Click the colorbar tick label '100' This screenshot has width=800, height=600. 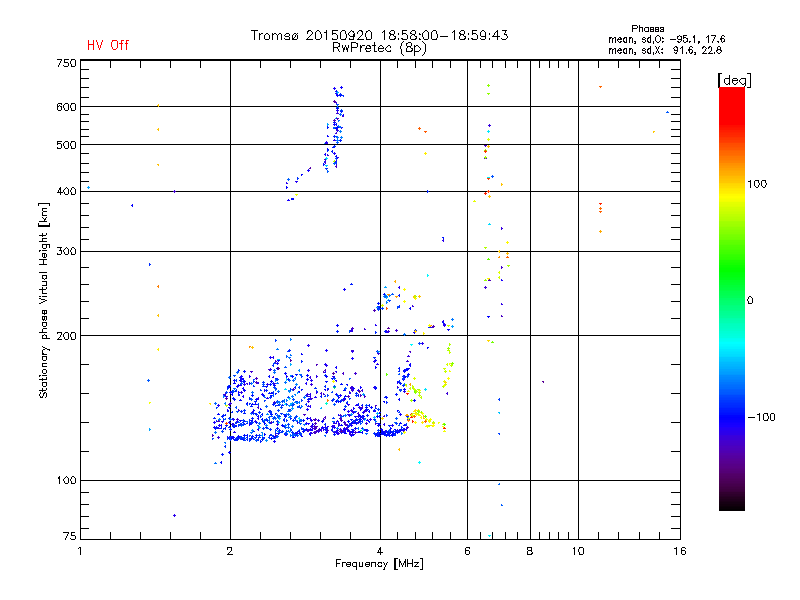point(757,184)
